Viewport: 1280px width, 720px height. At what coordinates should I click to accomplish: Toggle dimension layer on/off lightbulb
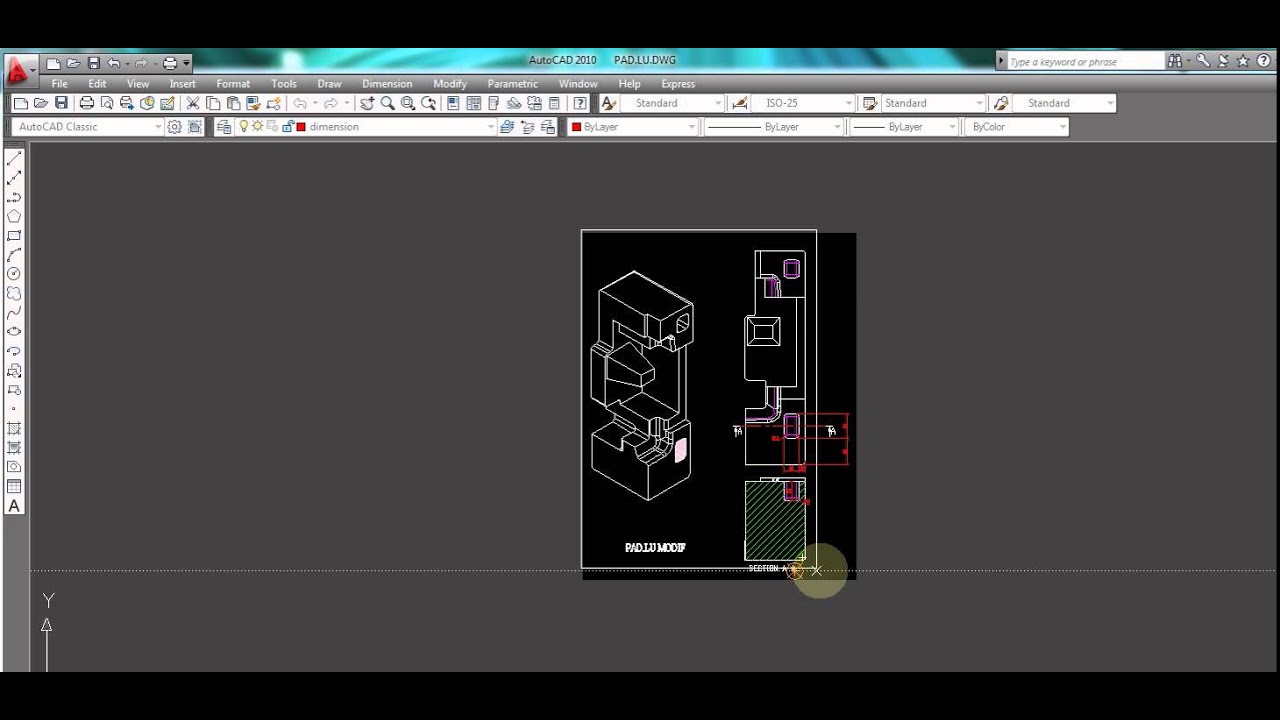click(243, 127)
